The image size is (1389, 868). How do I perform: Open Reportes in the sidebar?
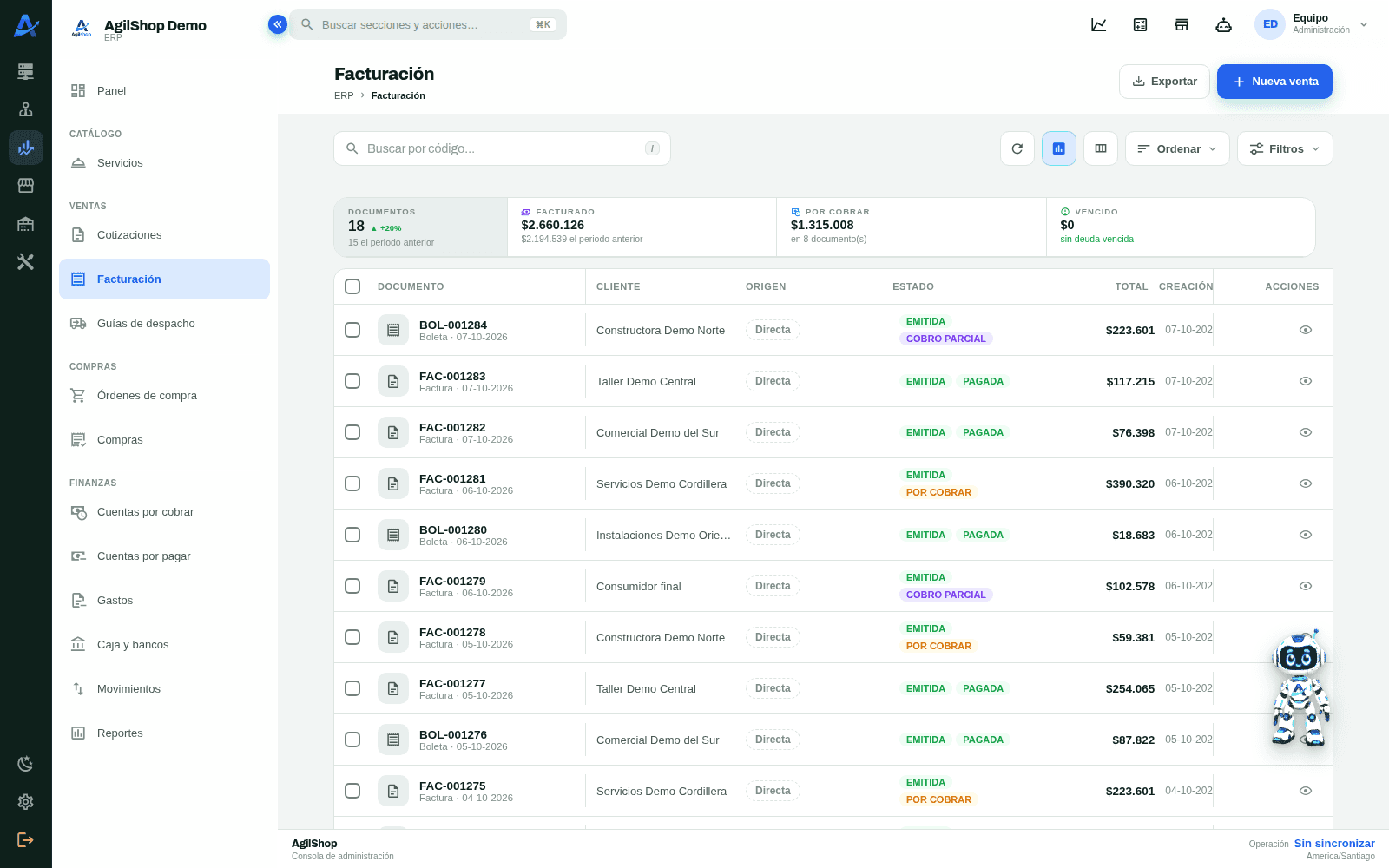point(164,733)
